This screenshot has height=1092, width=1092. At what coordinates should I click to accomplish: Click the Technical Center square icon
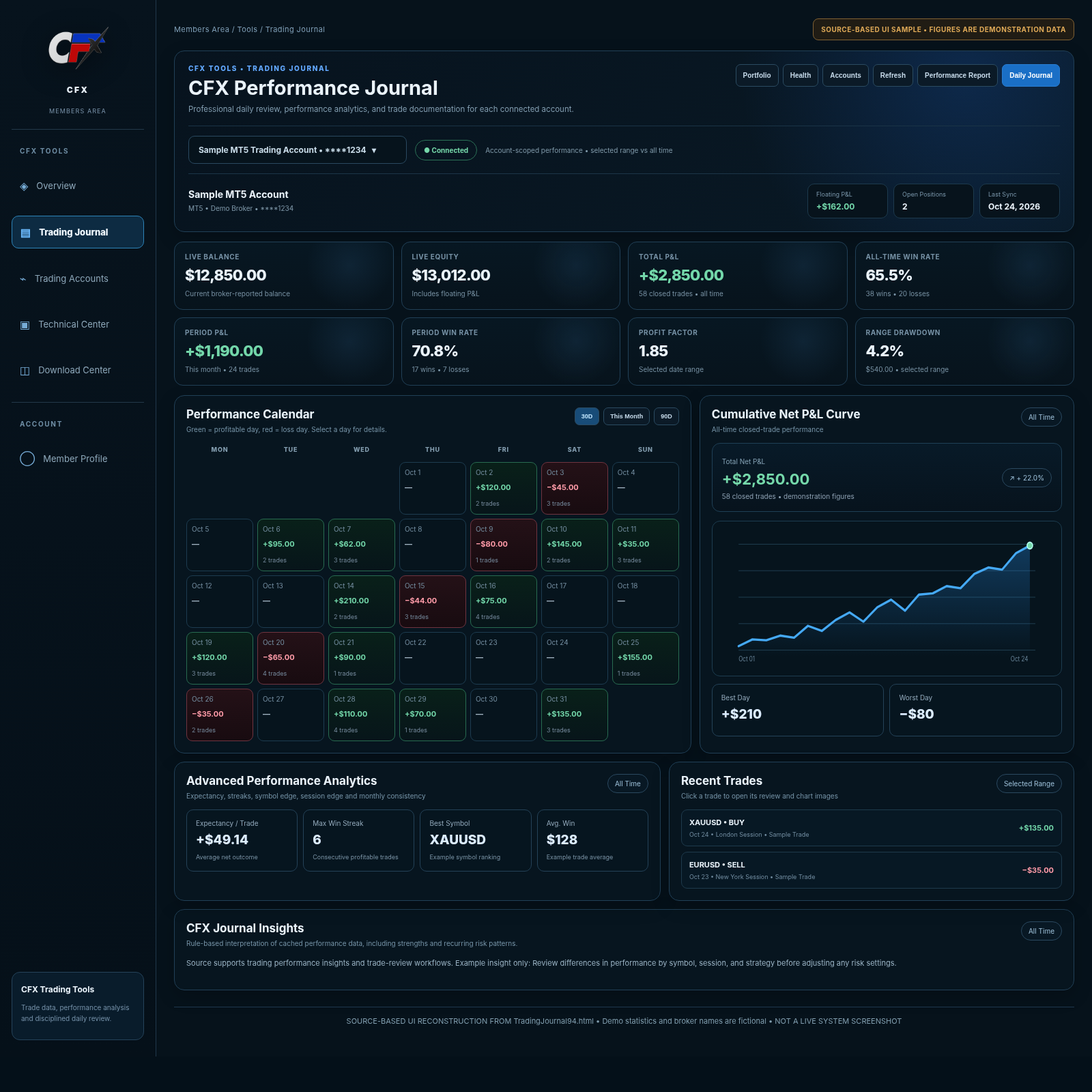coord(25,325)
